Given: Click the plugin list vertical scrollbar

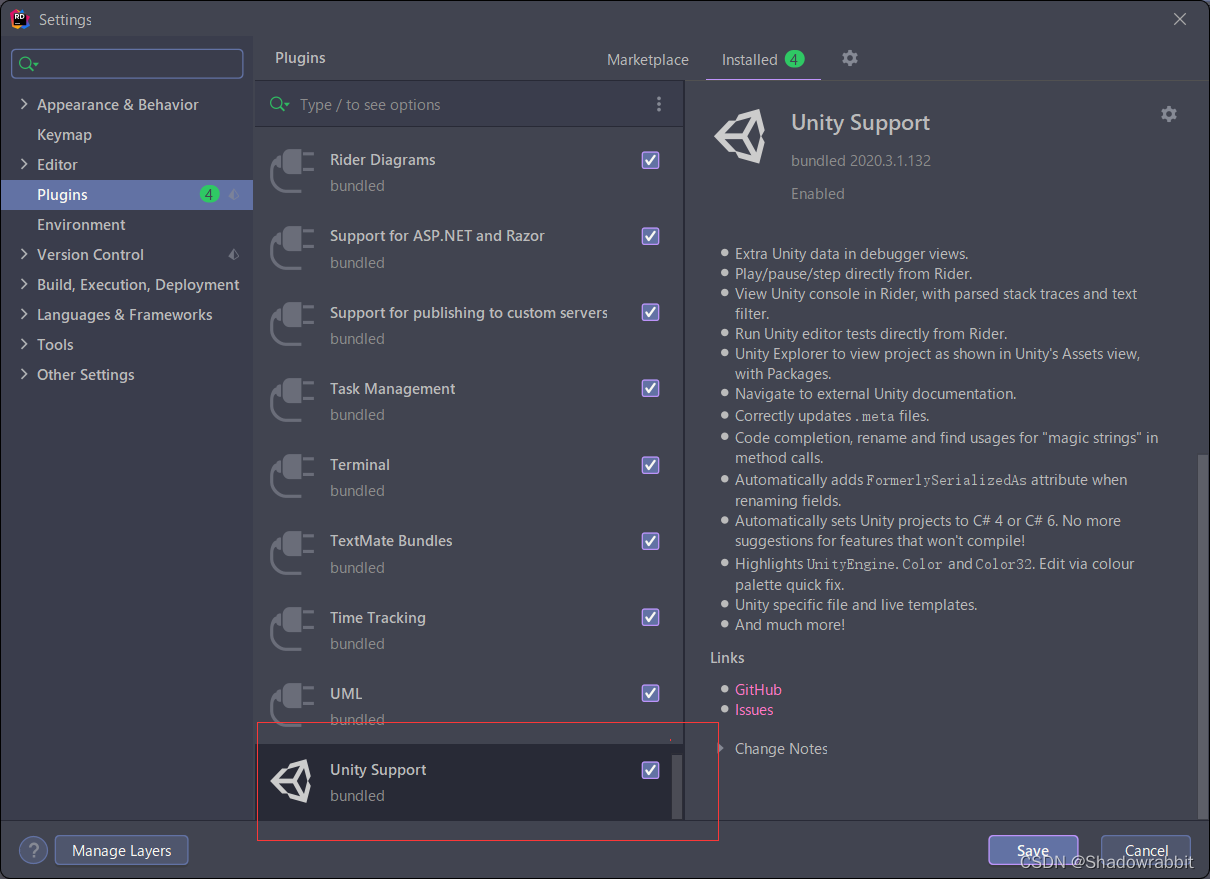Looking at the screenshot, I should click(677, 787).
